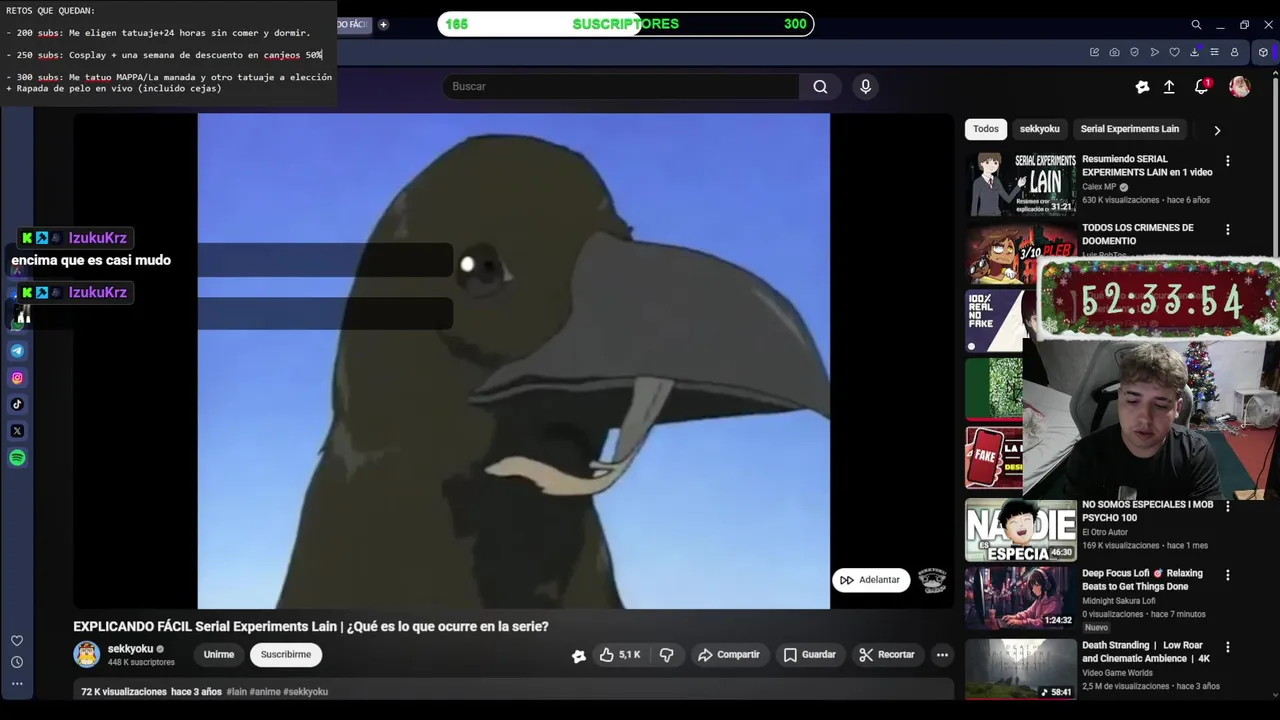
Task: Open options for Death Stranding video
Action: pyautogui.click(x=1228, y=647)
